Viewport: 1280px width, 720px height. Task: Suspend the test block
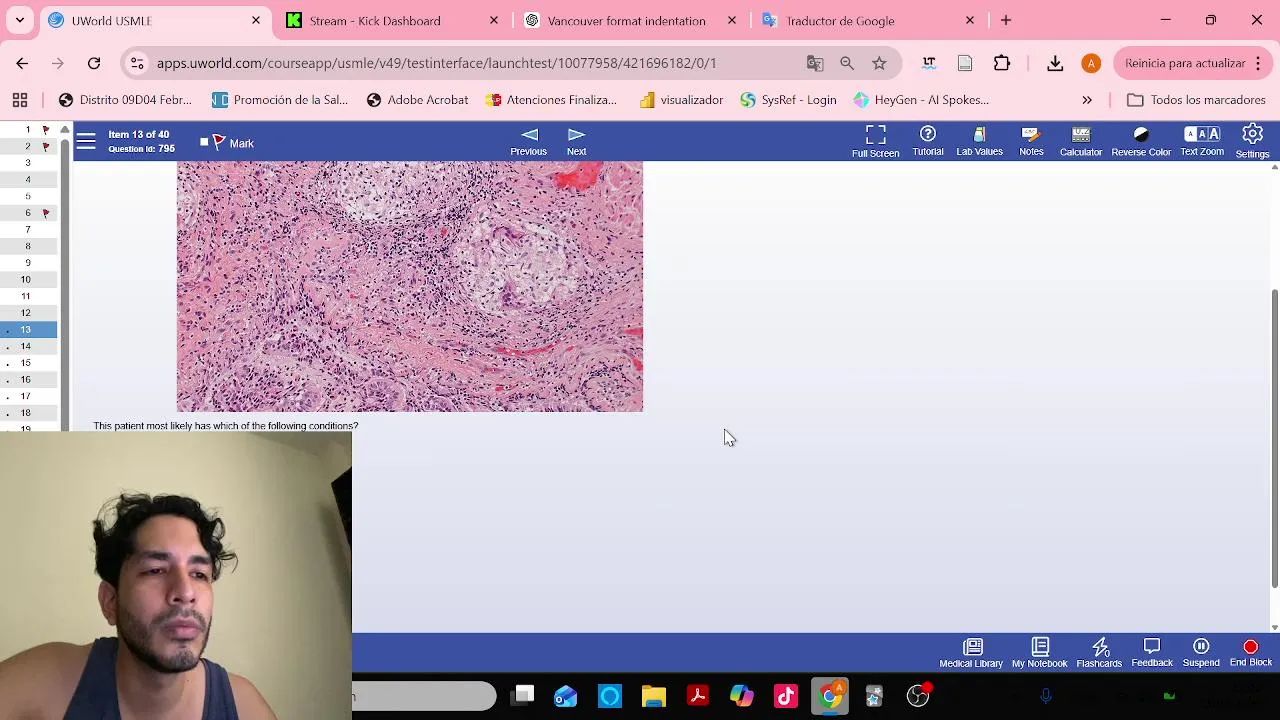click(1201, 653)
